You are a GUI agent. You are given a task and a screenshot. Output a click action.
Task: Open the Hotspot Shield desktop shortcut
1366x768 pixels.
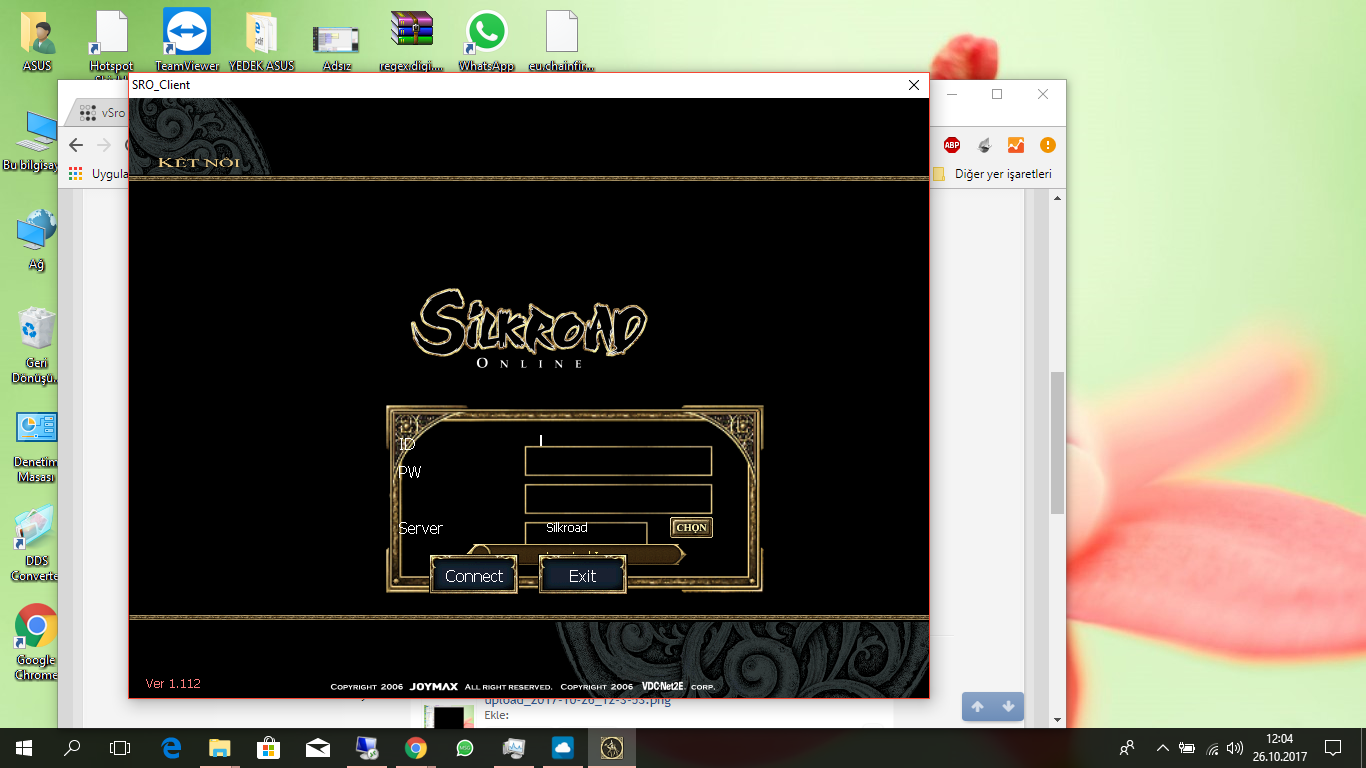click(x=111, y=41)
